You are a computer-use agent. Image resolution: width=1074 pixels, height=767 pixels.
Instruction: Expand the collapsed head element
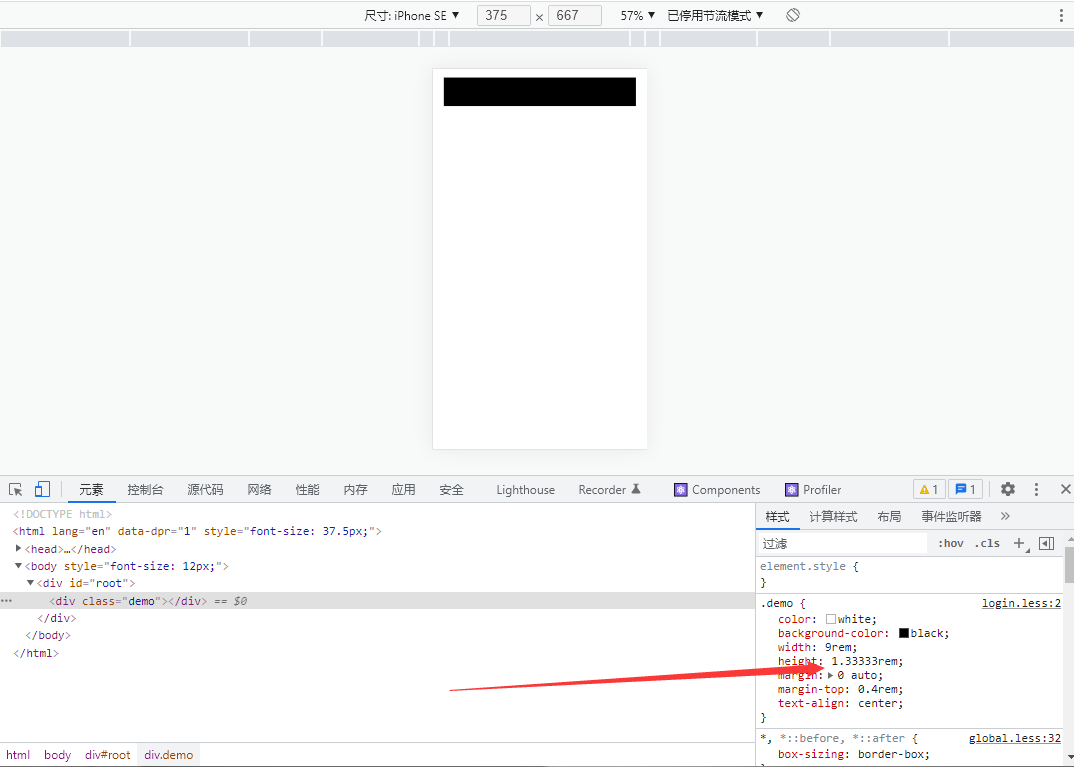click(x=18, y=548)
